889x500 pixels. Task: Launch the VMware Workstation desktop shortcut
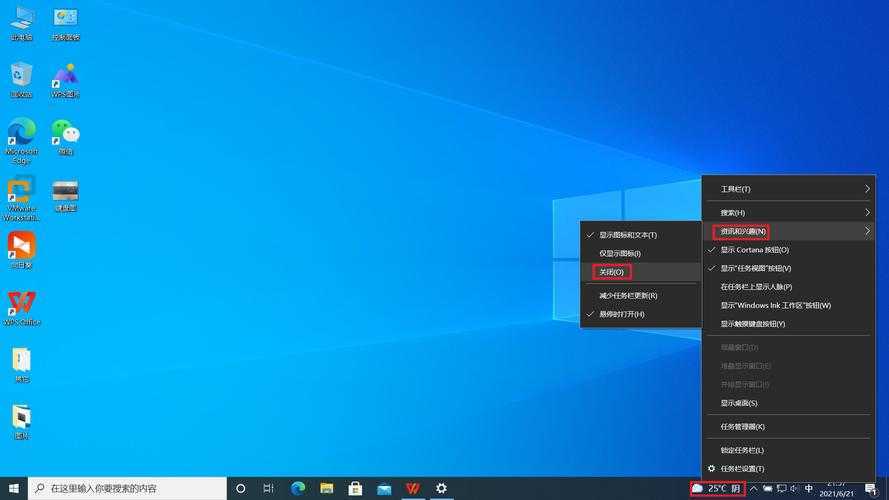pyautogui.click(x=21, y=191)
